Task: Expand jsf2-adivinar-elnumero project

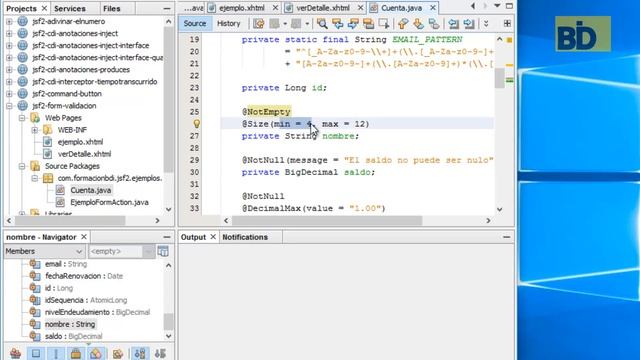Action: pos(9,21)
